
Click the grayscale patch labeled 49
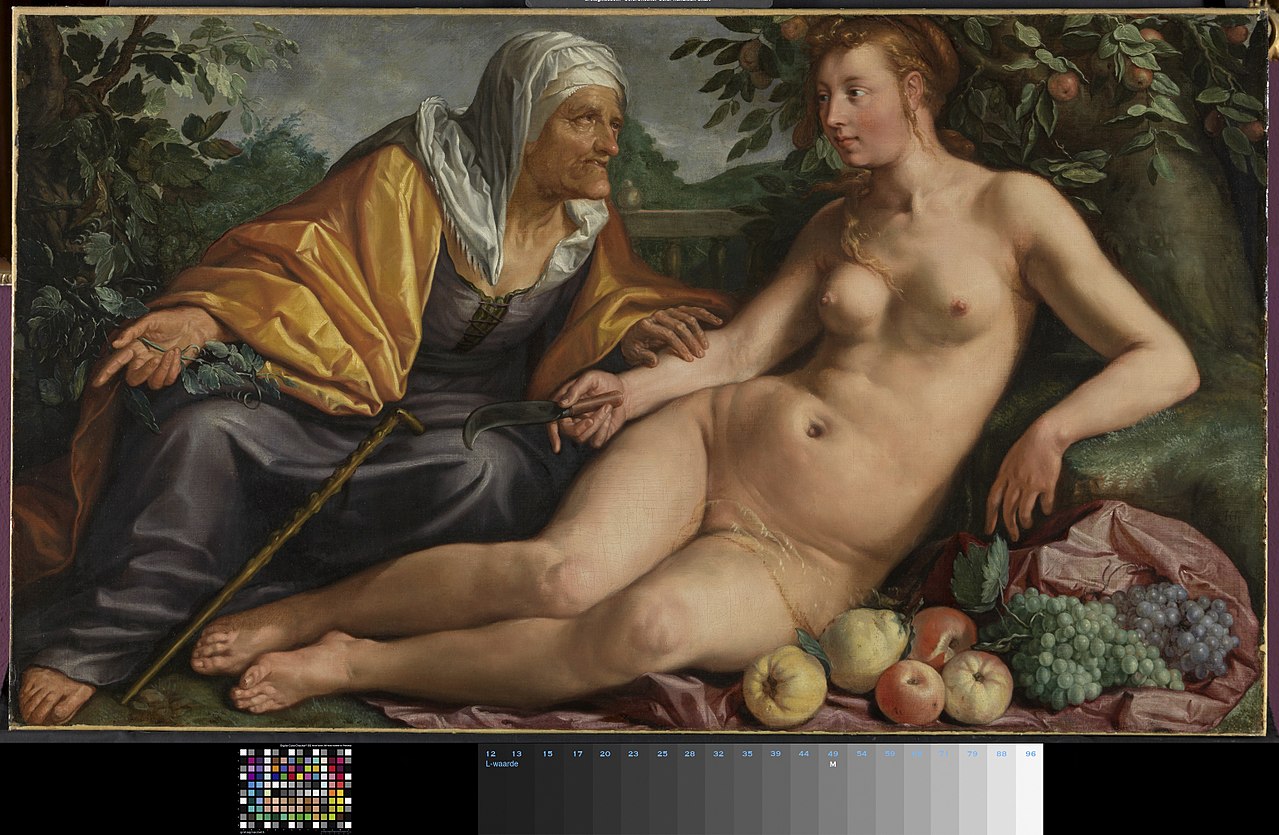(x=833, y=789)
